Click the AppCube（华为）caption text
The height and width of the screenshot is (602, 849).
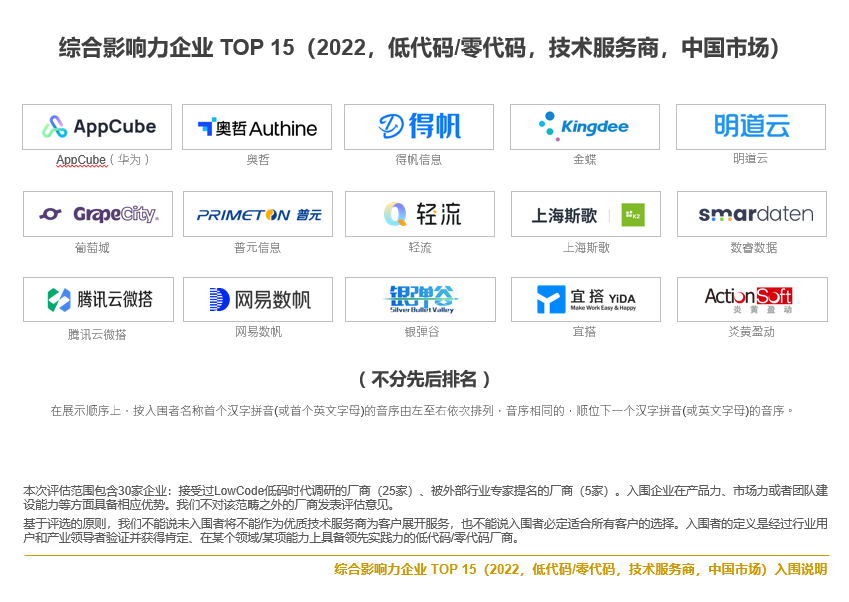[102, 160]
